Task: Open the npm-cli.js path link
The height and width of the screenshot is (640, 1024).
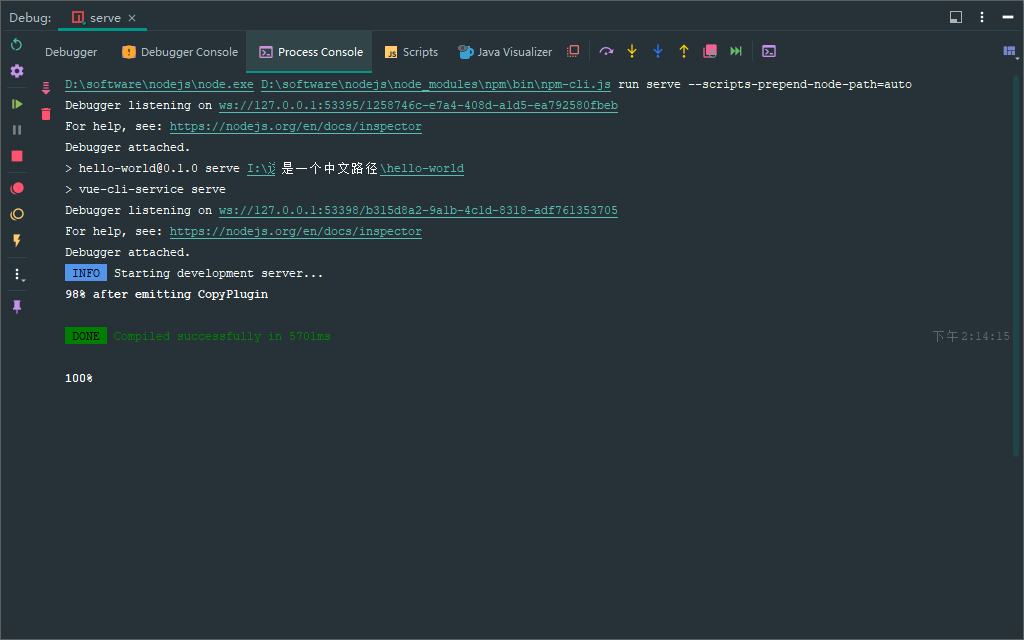Action: pos(436,84)
